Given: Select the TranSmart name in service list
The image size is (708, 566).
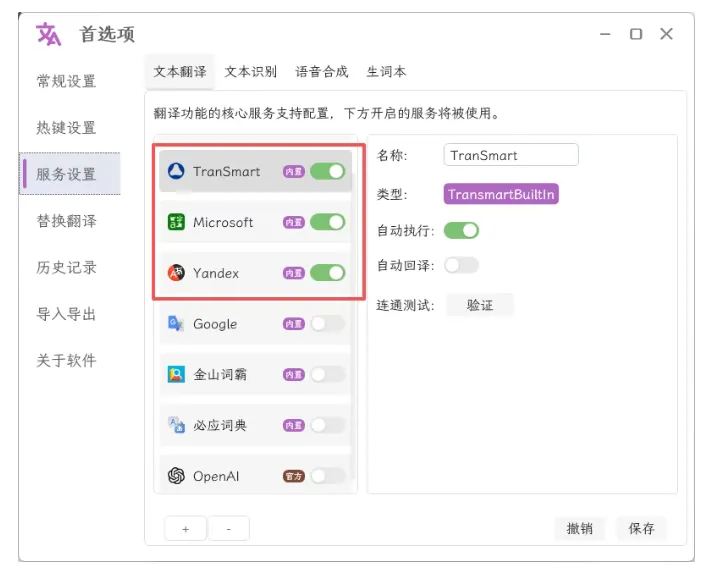Looking at the screenshot, I should [226, 172].
